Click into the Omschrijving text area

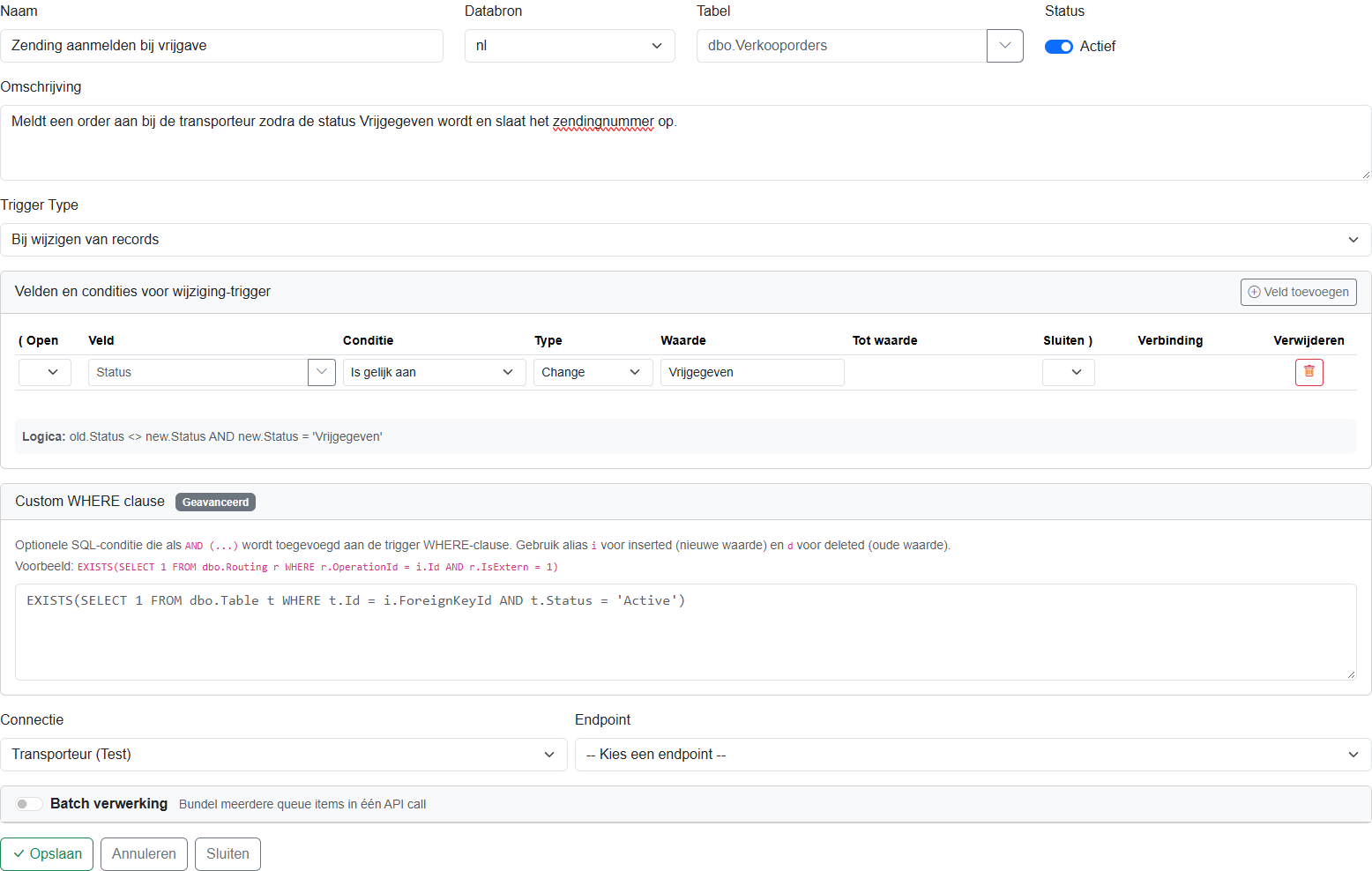coord(686,143)
